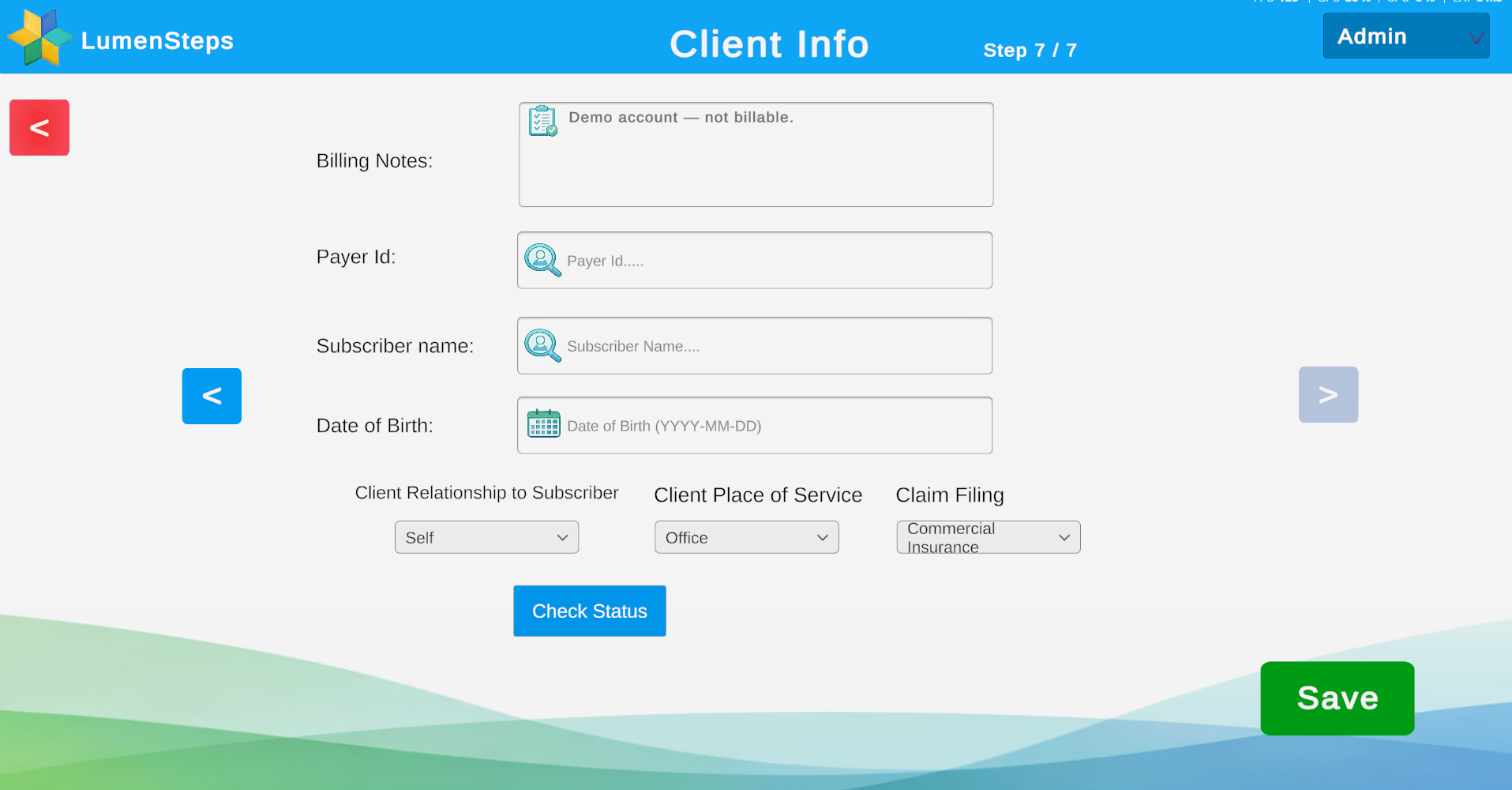
Task: Click into the Payer Id input
Action: [x=755, y=260]
